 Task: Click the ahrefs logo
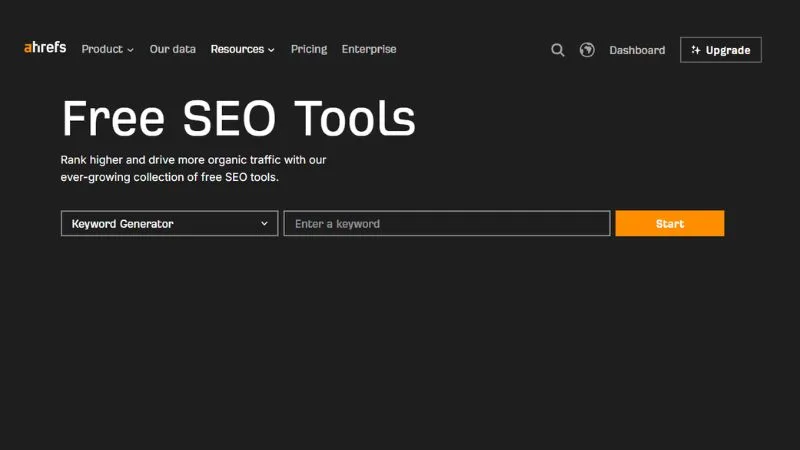point(45,47)
